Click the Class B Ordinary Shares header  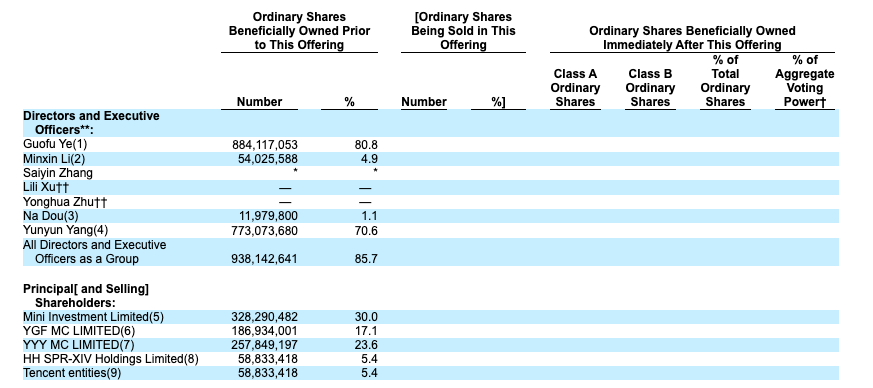650,88
